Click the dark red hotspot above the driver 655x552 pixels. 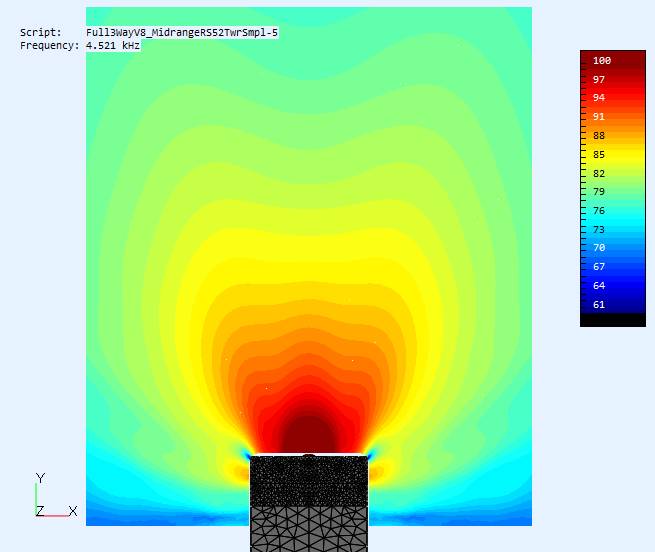308,435
